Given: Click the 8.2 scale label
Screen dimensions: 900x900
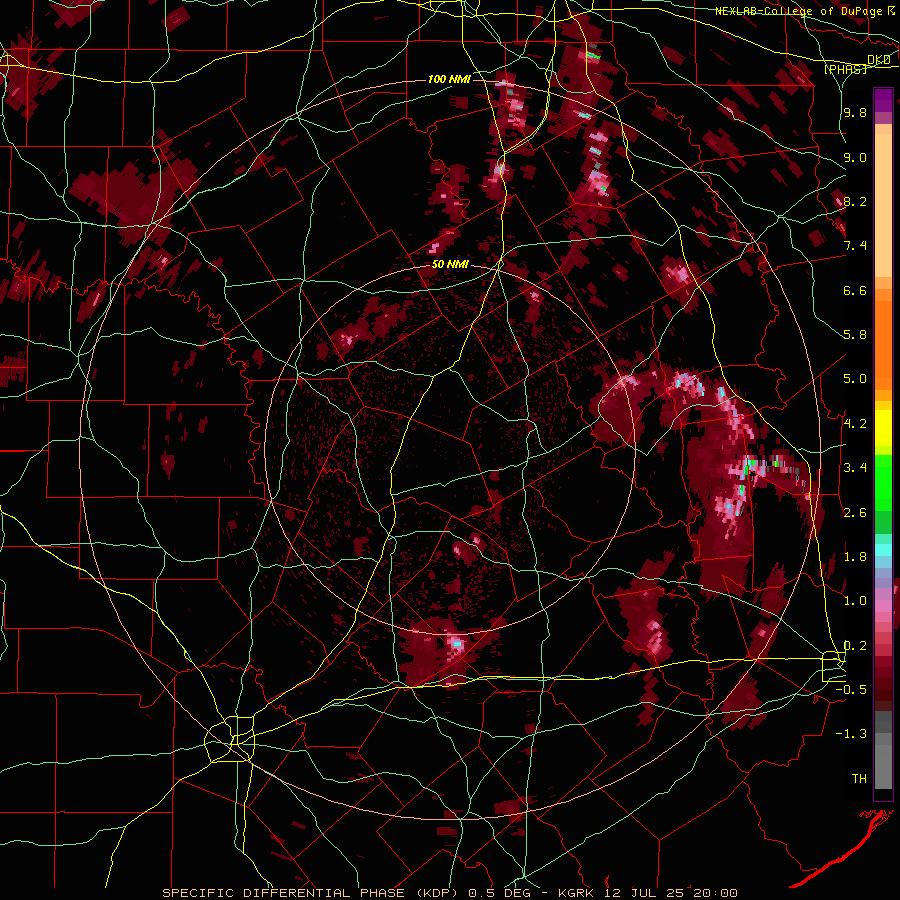Looking at the screenshot, I should pos(855,201).
